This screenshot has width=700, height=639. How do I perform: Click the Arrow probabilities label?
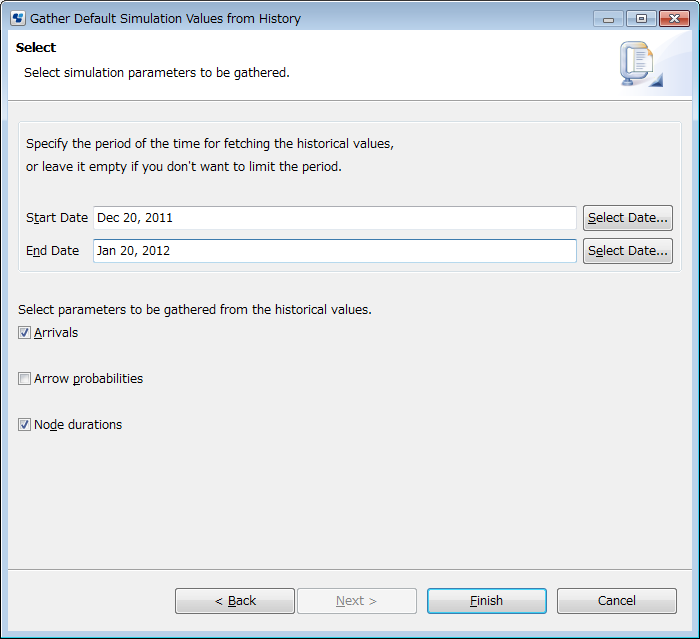tap(88, 379)
